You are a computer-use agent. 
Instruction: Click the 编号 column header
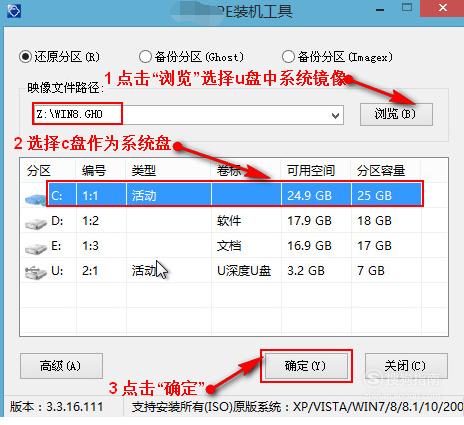coord(94,171)
